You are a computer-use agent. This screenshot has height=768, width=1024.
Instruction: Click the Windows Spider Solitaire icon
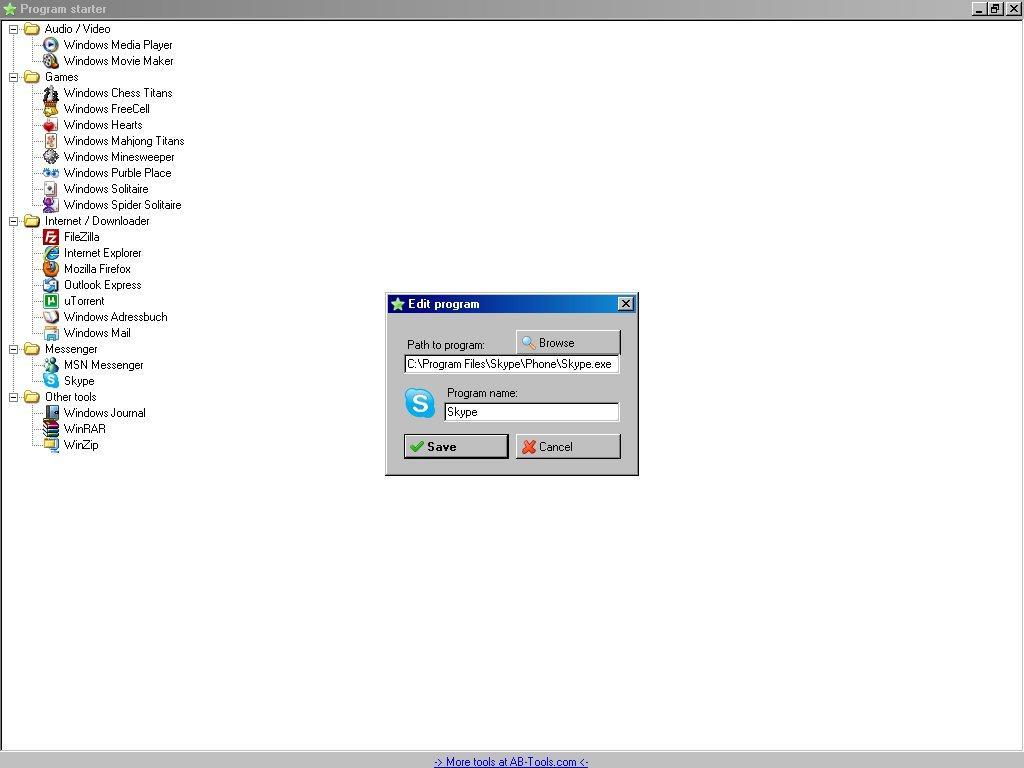[x=51, y=205]
